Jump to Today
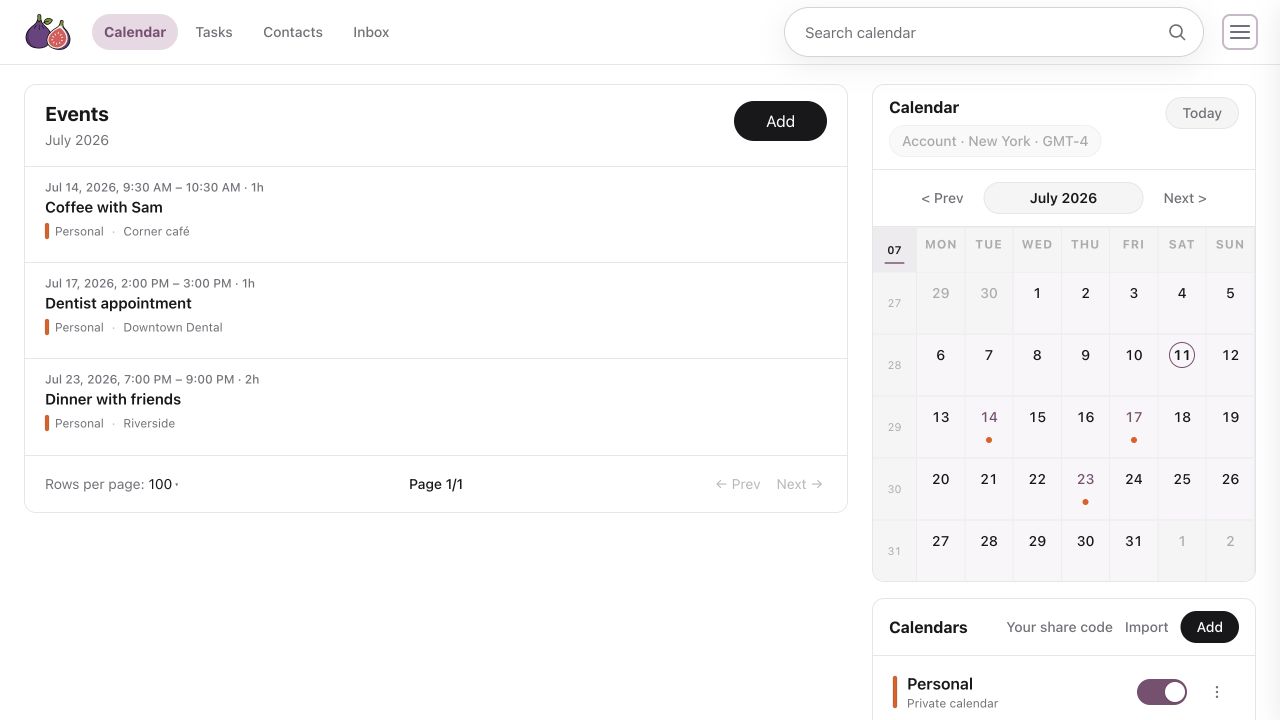This screenshot has width=1280, height=720. 1202,113
